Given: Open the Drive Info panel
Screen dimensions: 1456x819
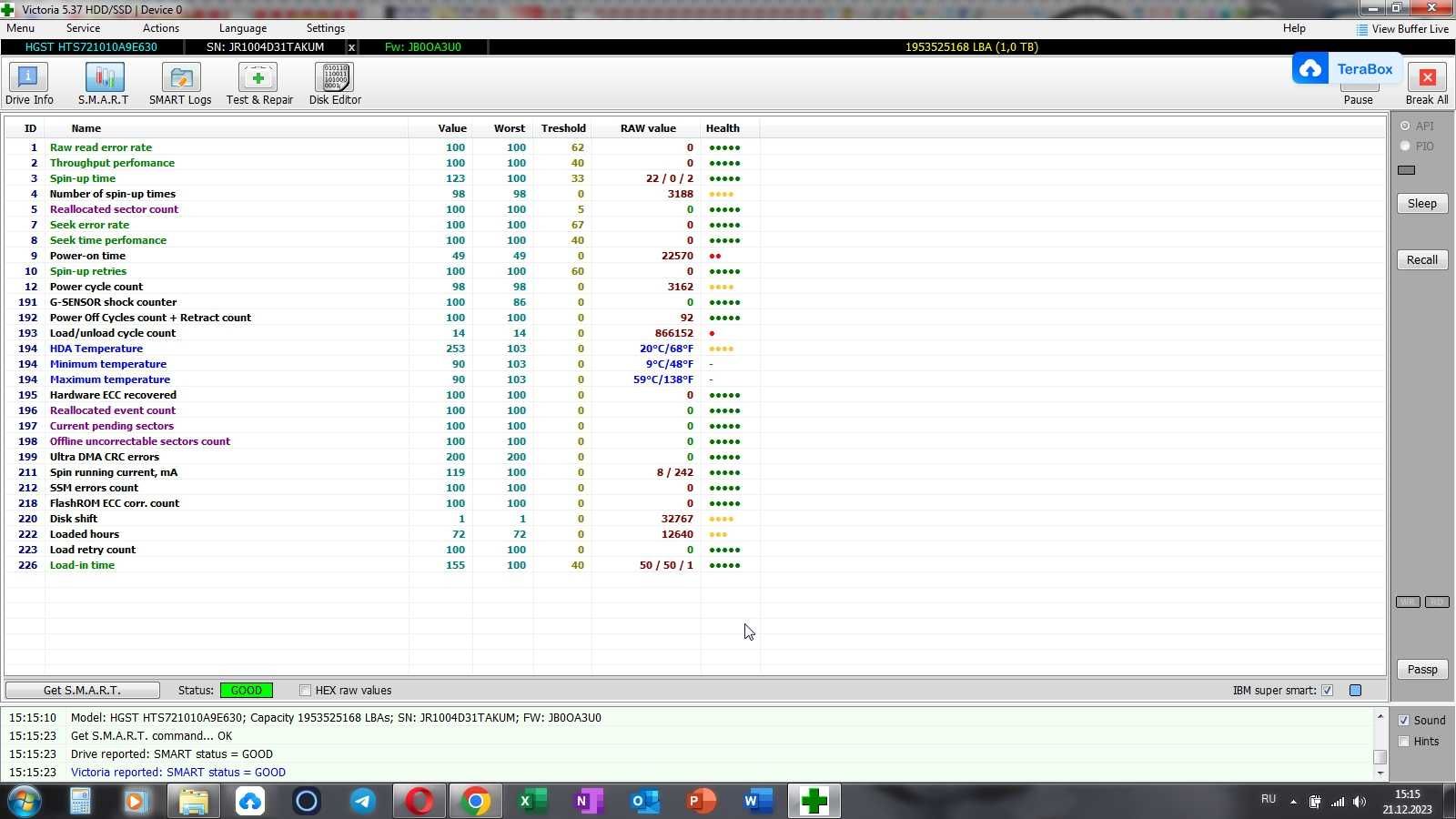Looking at the screenshot, I should pos(29,84).
